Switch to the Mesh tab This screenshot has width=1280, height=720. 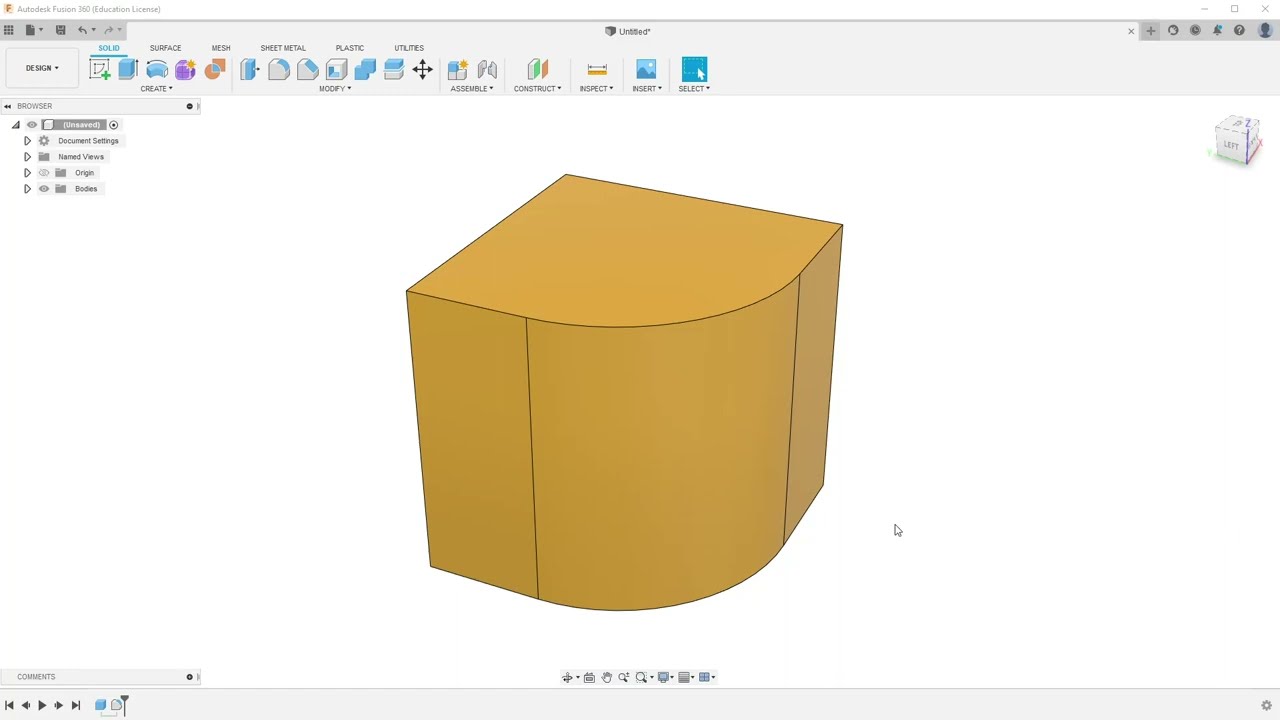221,48
